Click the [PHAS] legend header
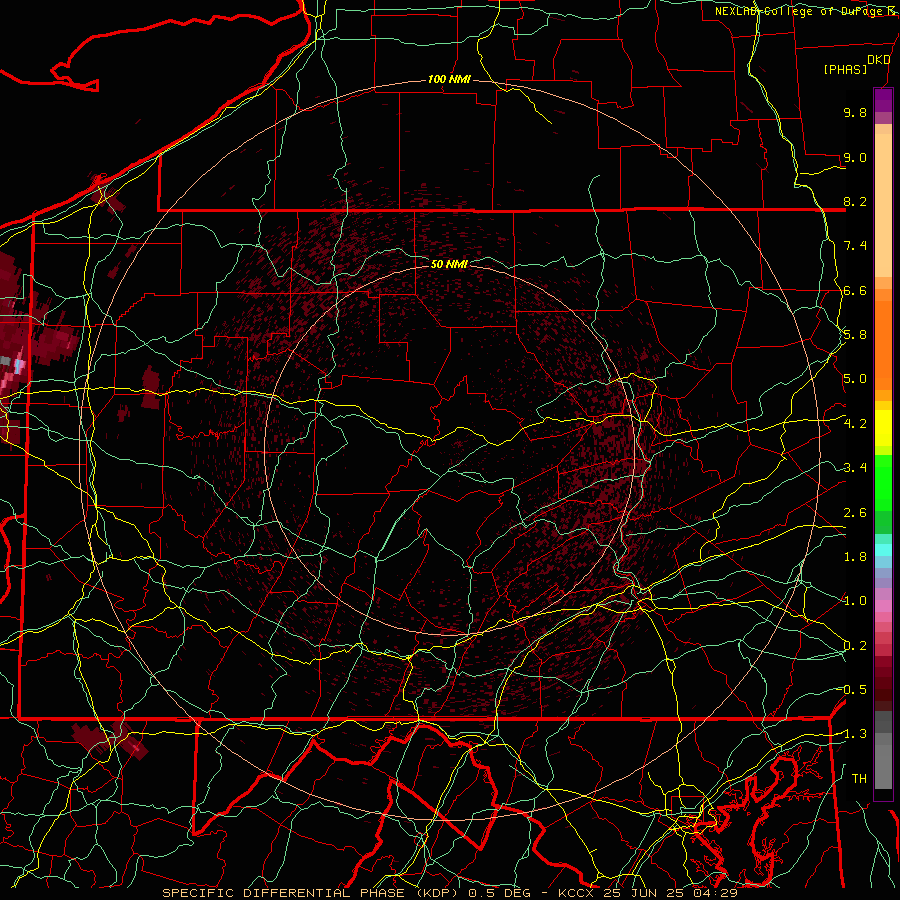 (845, 69)
